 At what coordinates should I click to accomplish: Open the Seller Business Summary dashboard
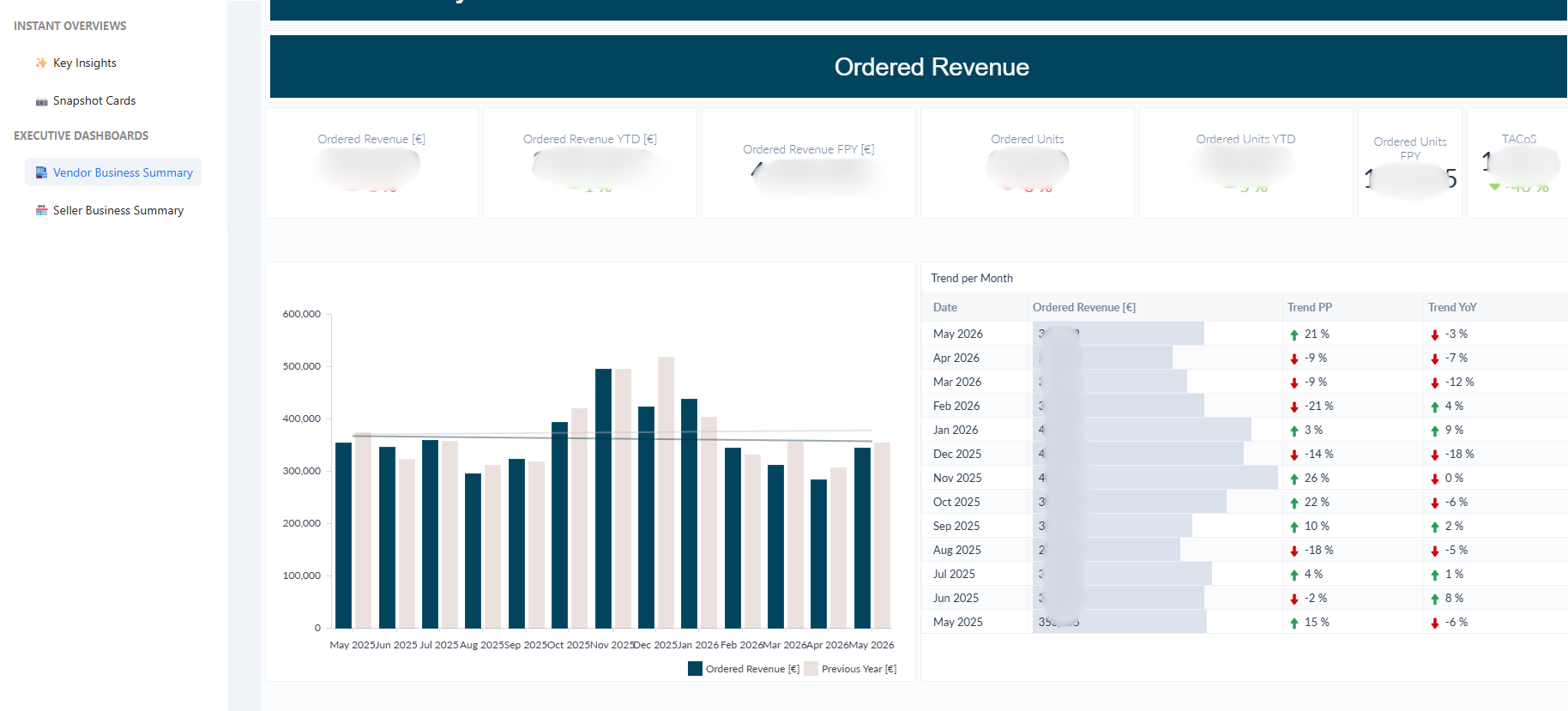tap(110, 210)
